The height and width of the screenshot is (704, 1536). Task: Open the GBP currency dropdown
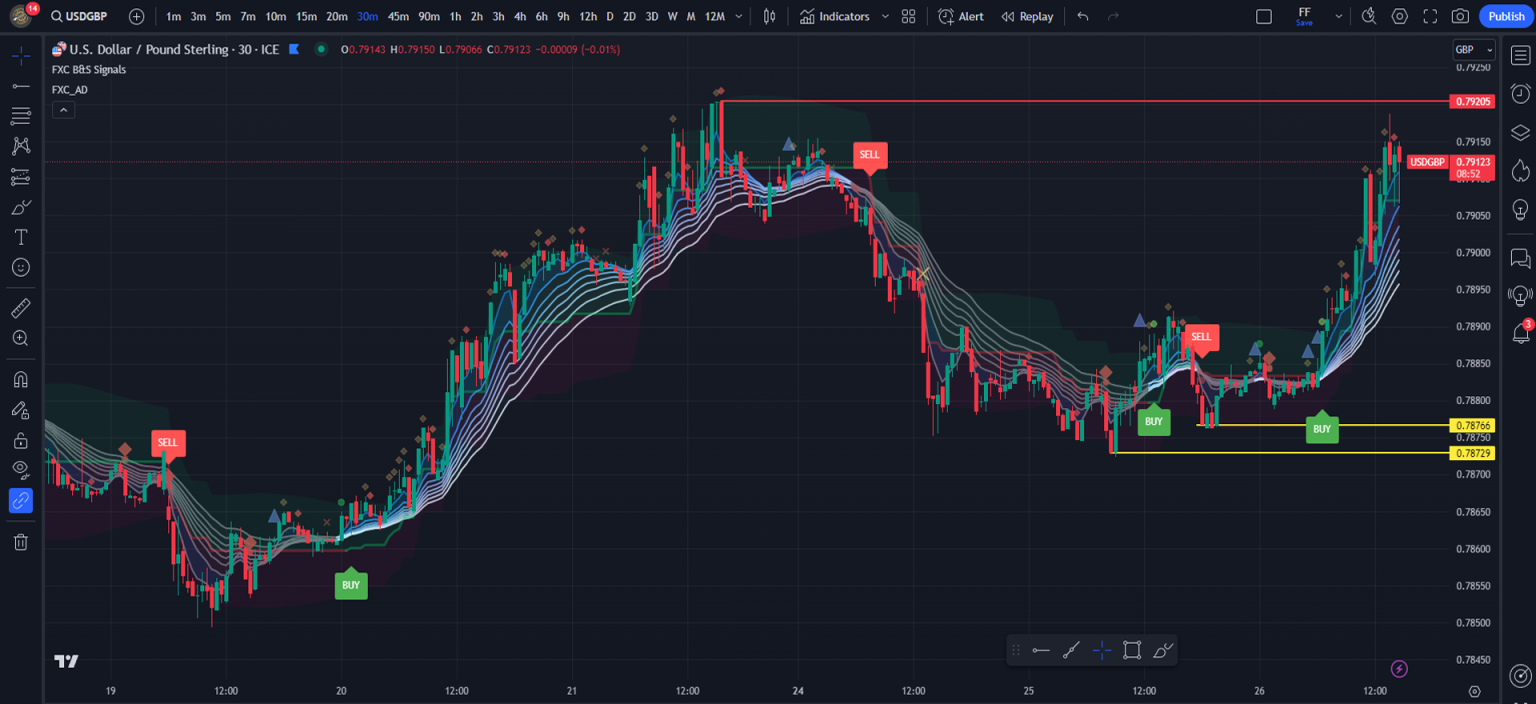click(x=1473, y=50)
